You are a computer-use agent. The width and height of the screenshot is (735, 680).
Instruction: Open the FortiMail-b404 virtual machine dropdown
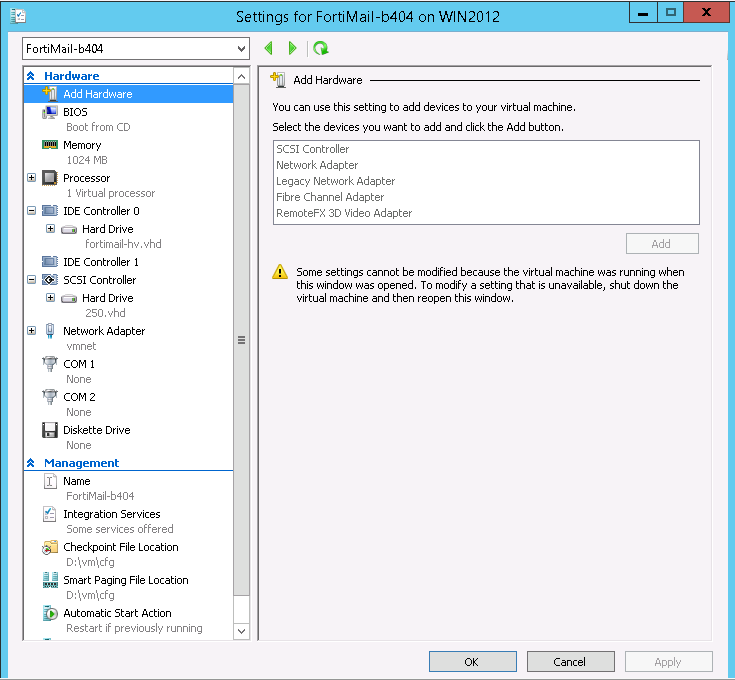[x=241, y=48]
